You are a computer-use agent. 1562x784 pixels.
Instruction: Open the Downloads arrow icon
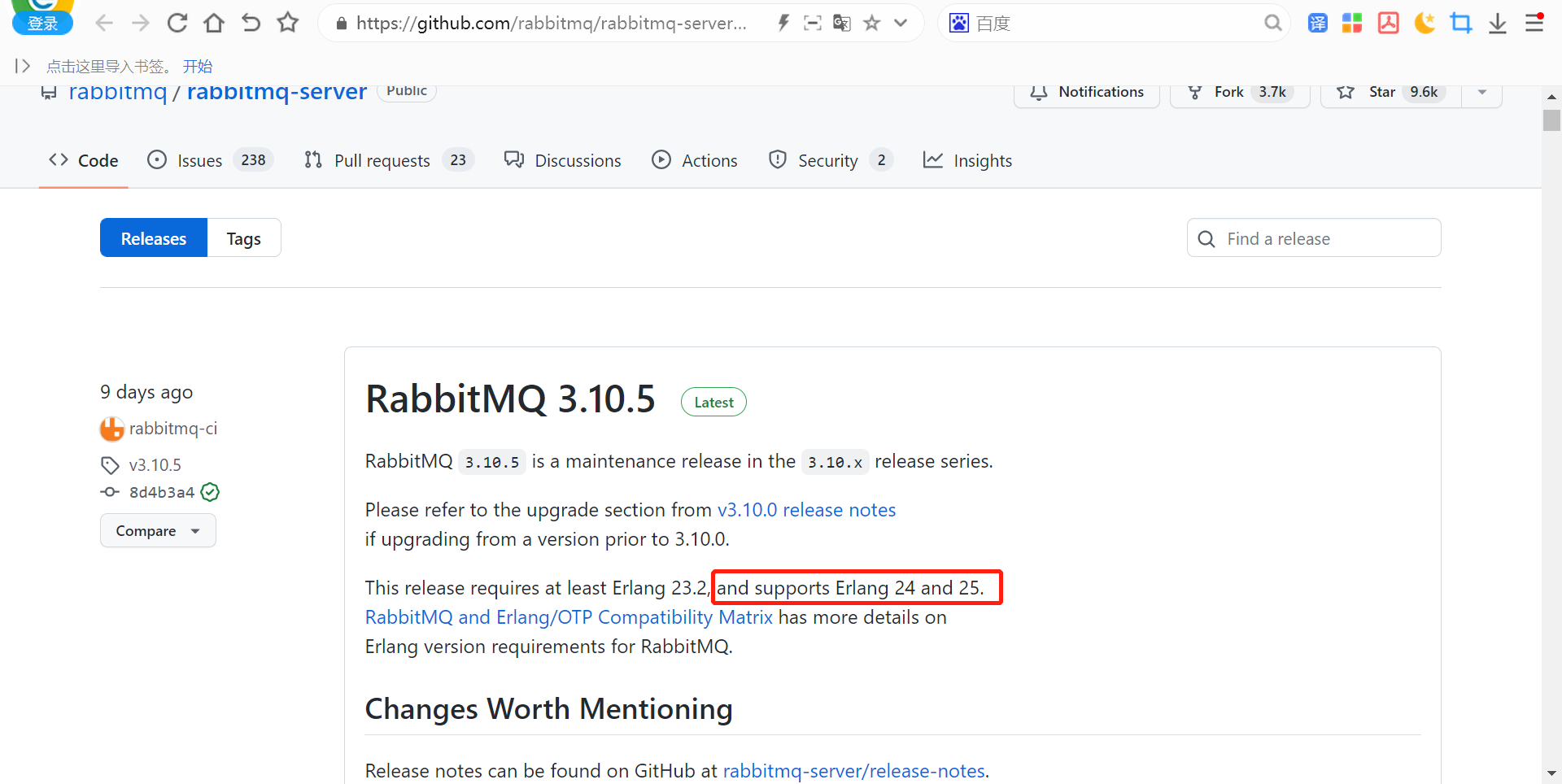tap(1498, 23)
